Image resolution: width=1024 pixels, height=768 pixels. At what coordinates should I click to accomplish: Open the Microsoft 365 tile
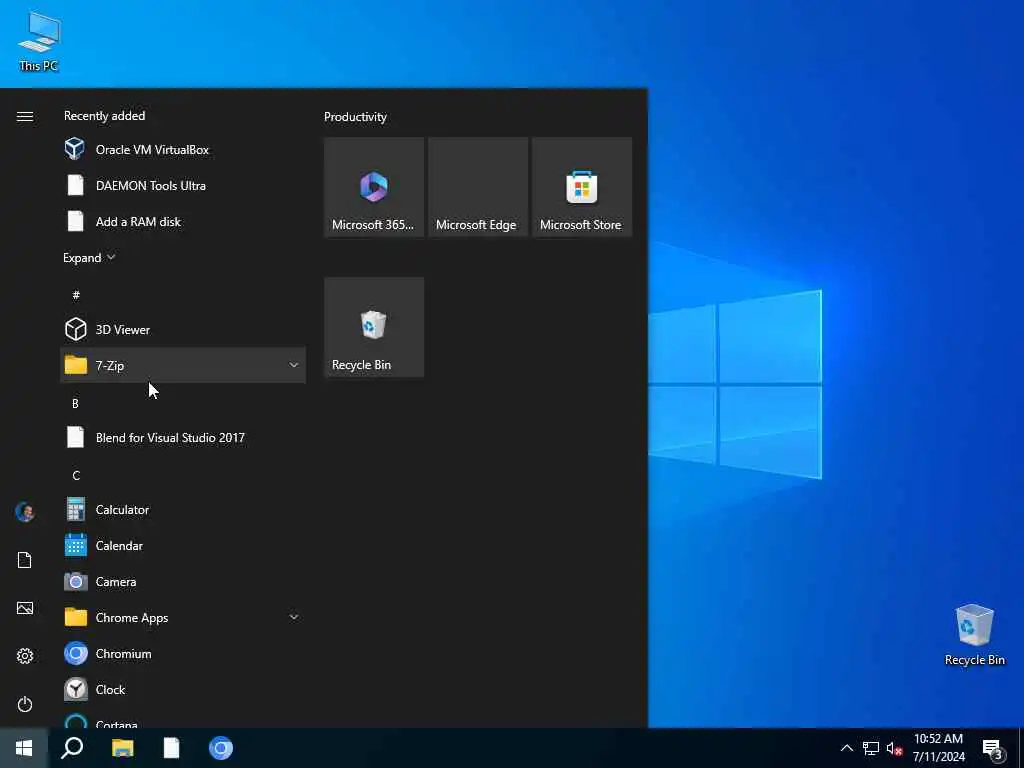(374, 187)
